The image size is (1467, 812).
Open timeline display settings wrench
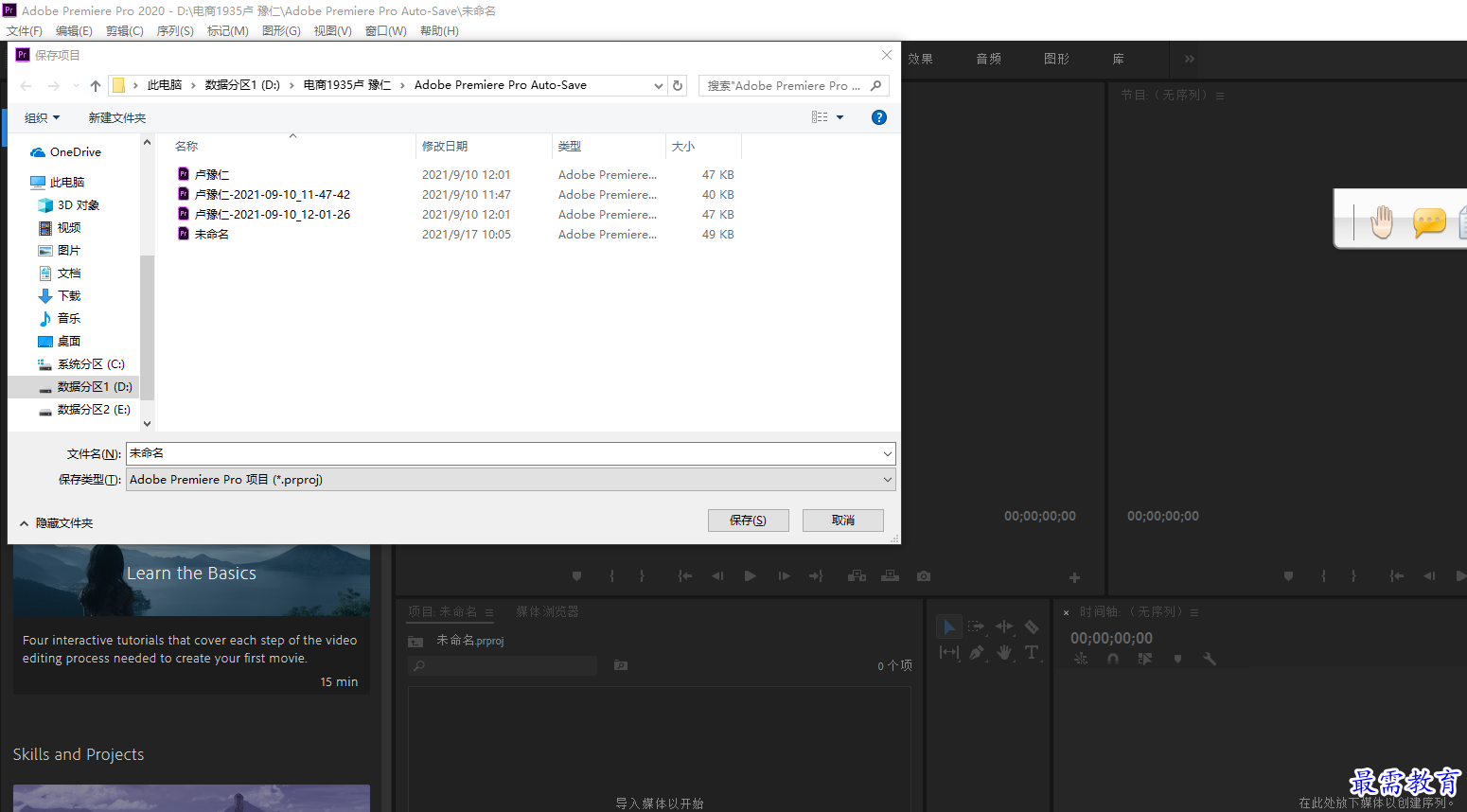coord(1210,659)
